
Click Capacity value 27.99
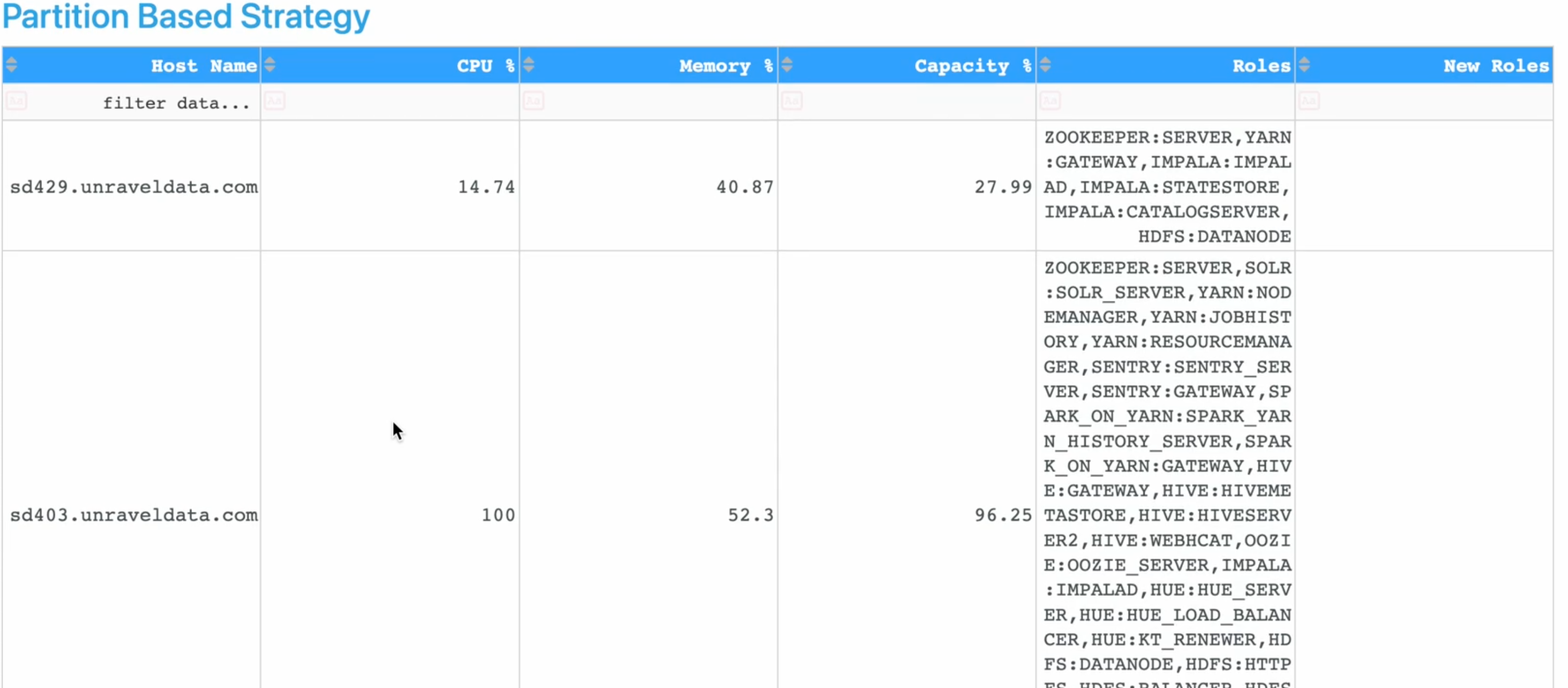tap(1003, 187)
